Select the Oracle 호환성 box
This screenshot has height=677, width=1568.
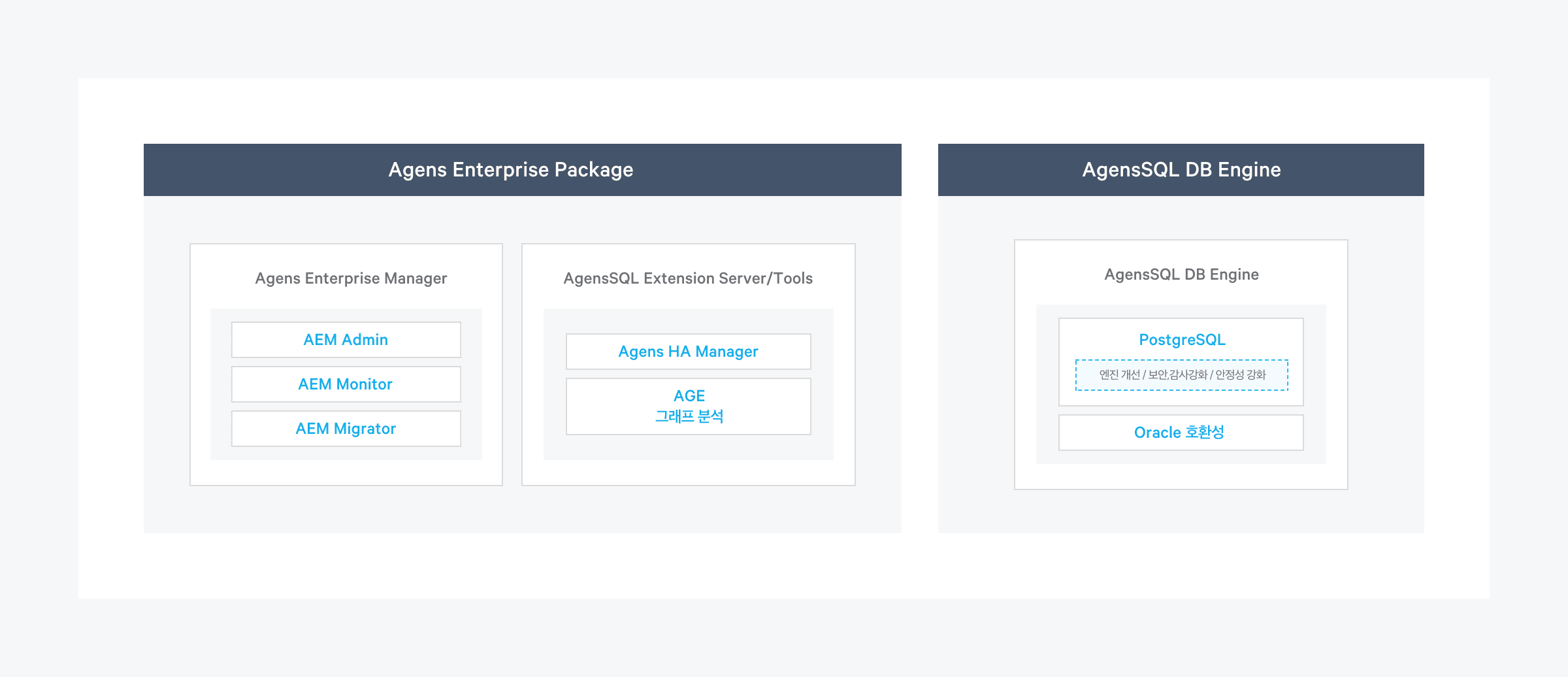tap(1181, 433)
